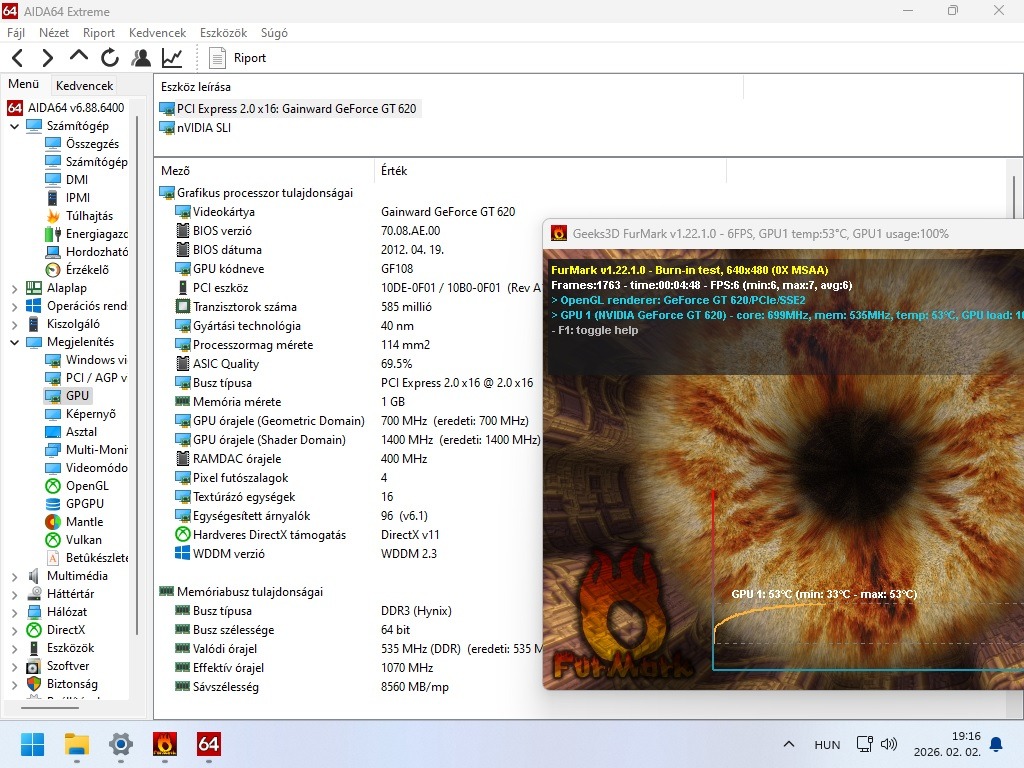
Task: Refresh the page with the refresh icon
Action: click(x=110, y=58)
